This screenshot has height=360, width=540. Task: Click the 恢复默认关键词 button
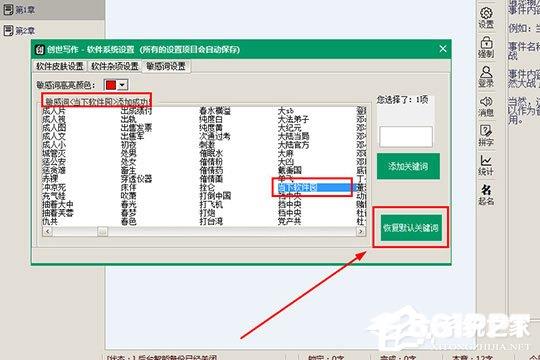pos(411,228)
